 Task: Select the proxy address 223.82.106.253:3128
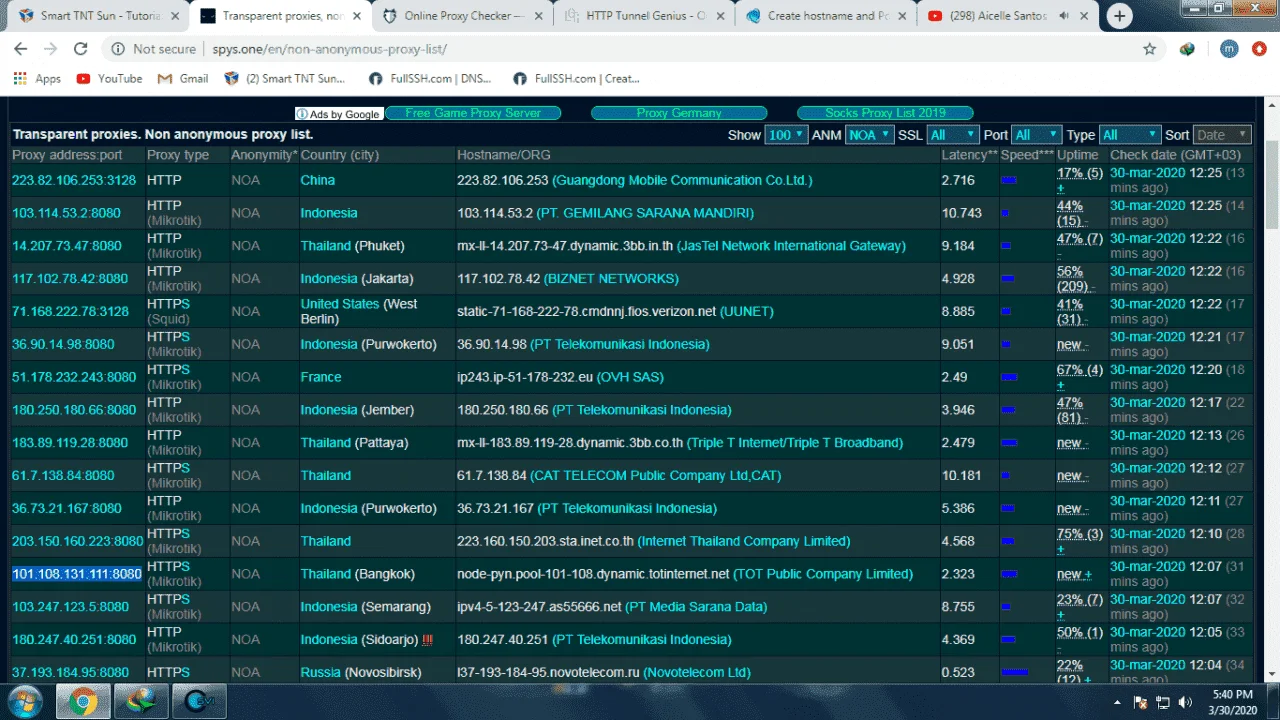point(74,180)
